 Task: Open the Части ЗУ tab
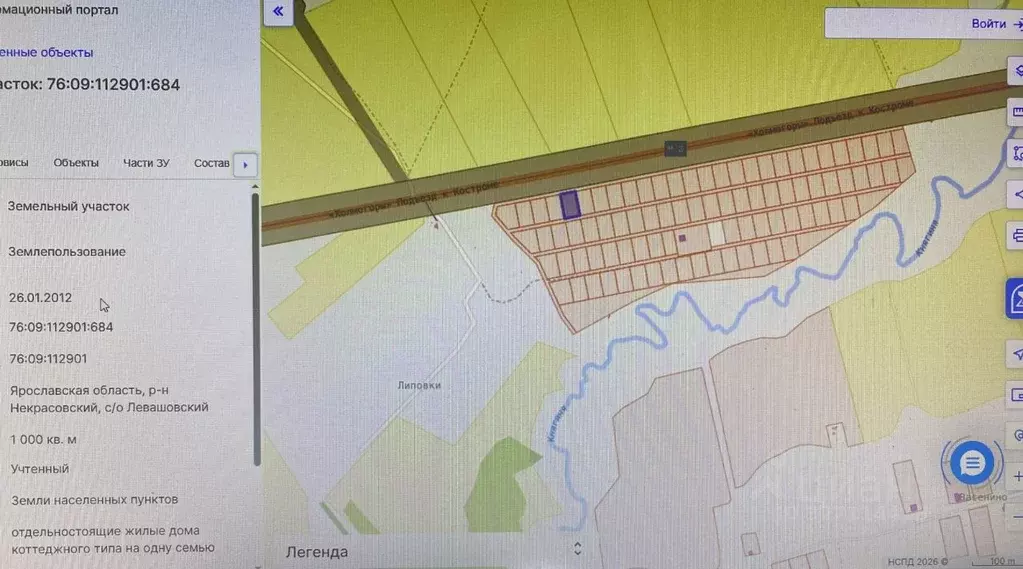[x=146, y=163]
